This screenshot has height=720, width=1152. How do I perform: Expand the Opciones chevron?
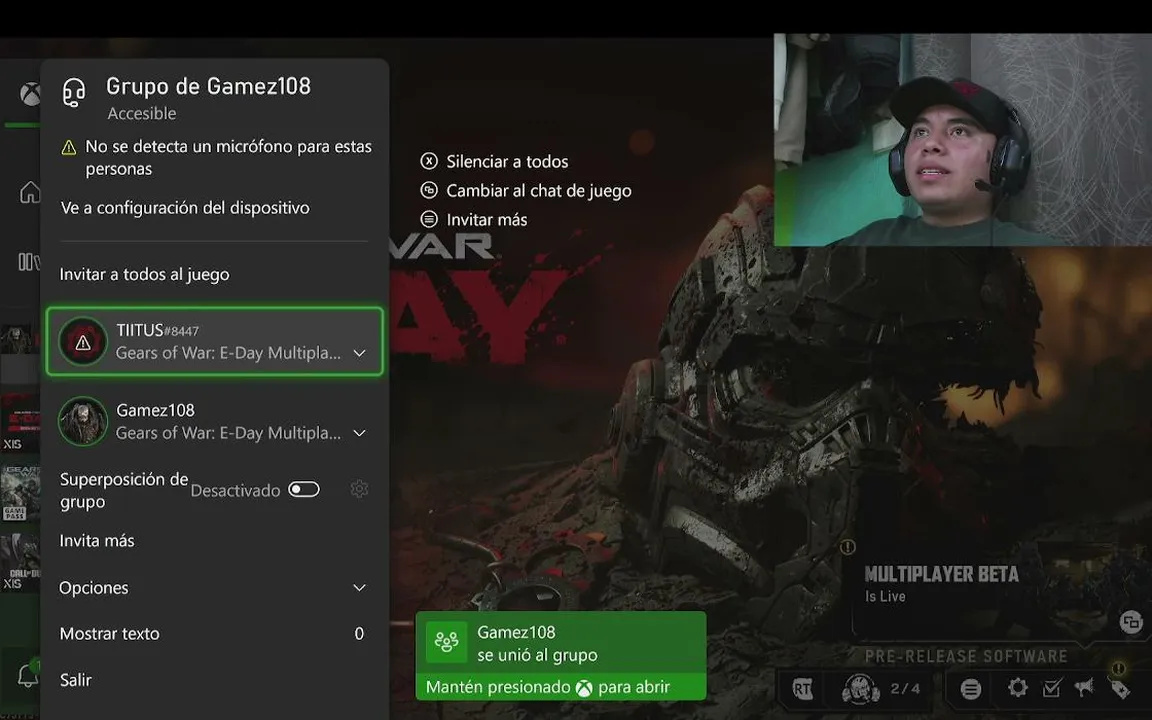pos(359,588)
